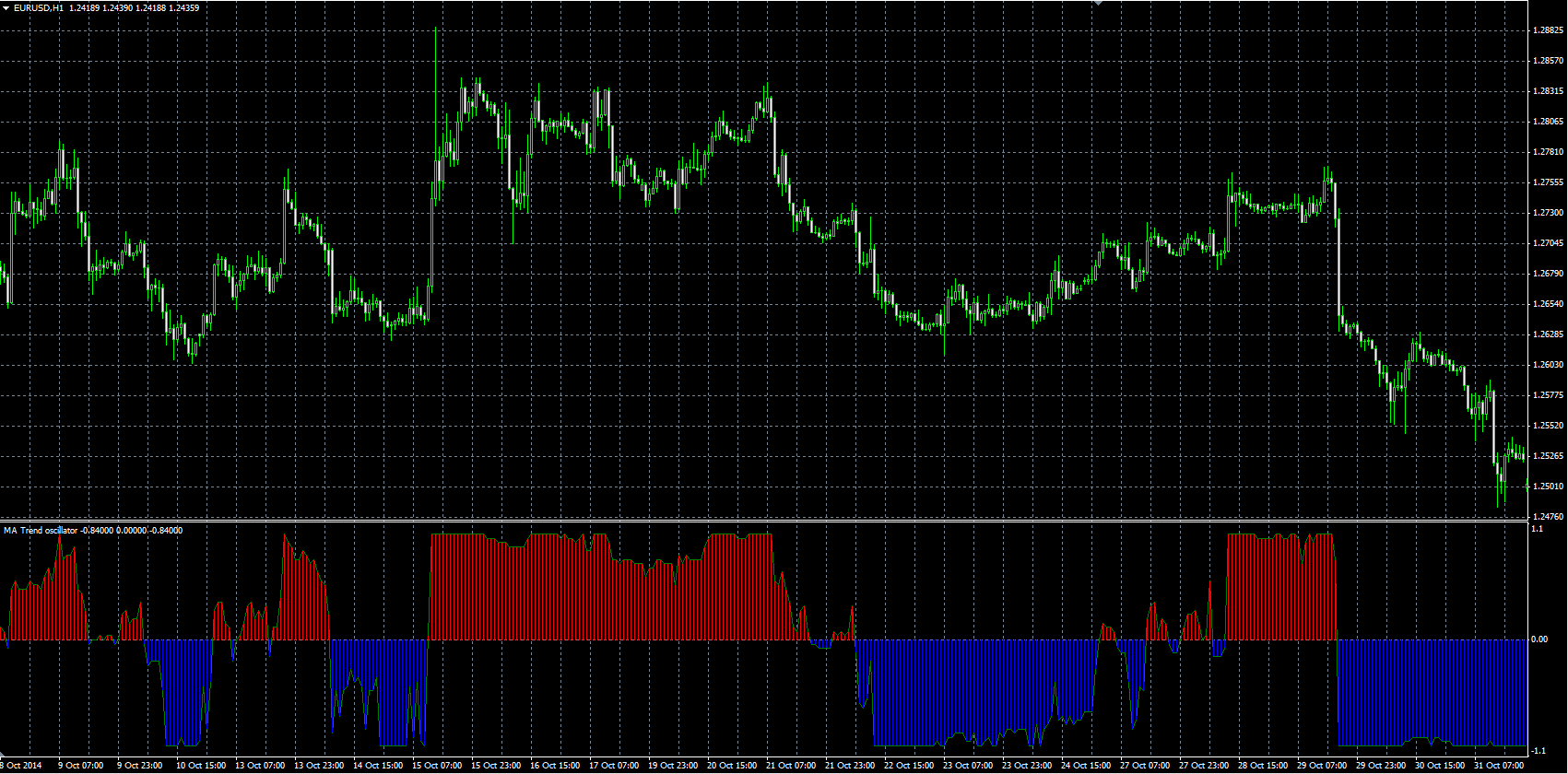Screen dimensions: 1568x774
Task: Click the 9 Oct 07:00 time label
Action: 81,766
